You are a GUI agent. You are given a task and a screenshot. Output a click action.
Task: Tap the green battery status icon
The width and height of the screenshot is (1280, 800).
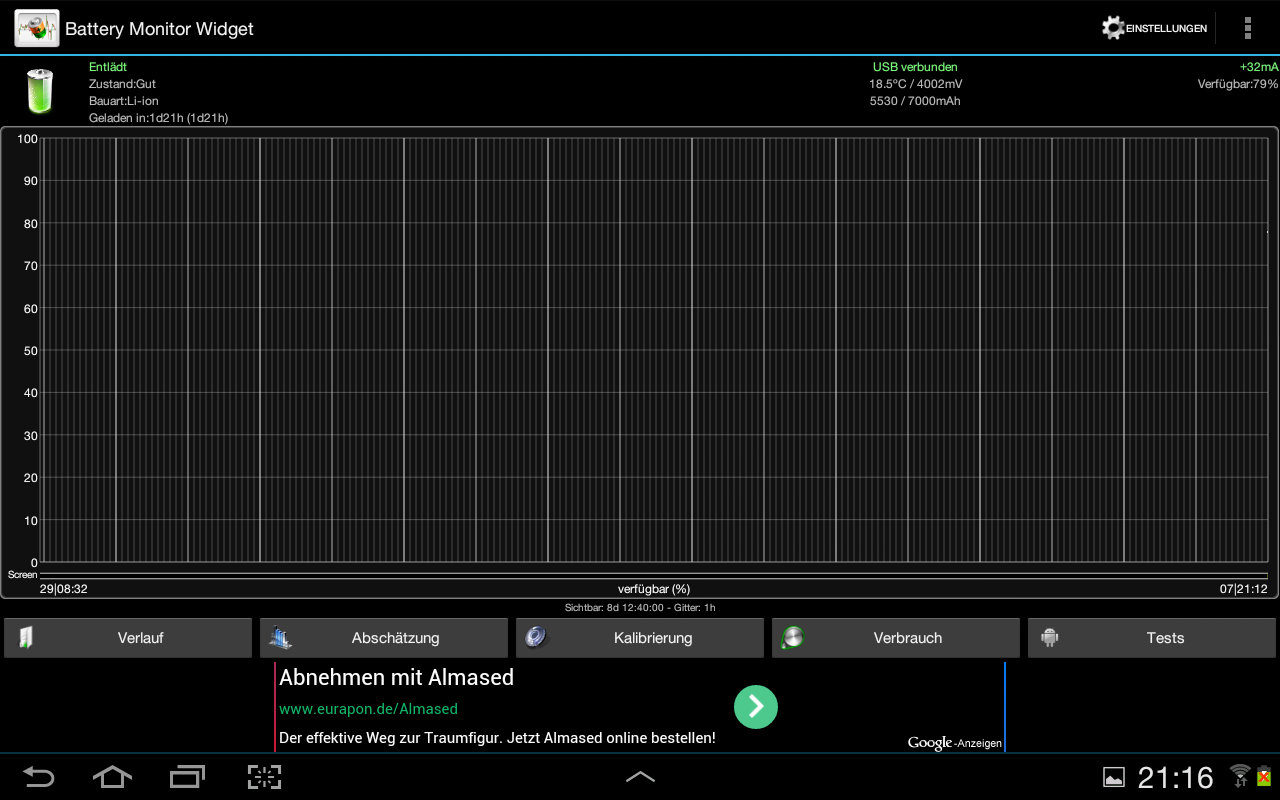[x=40, y=91]
